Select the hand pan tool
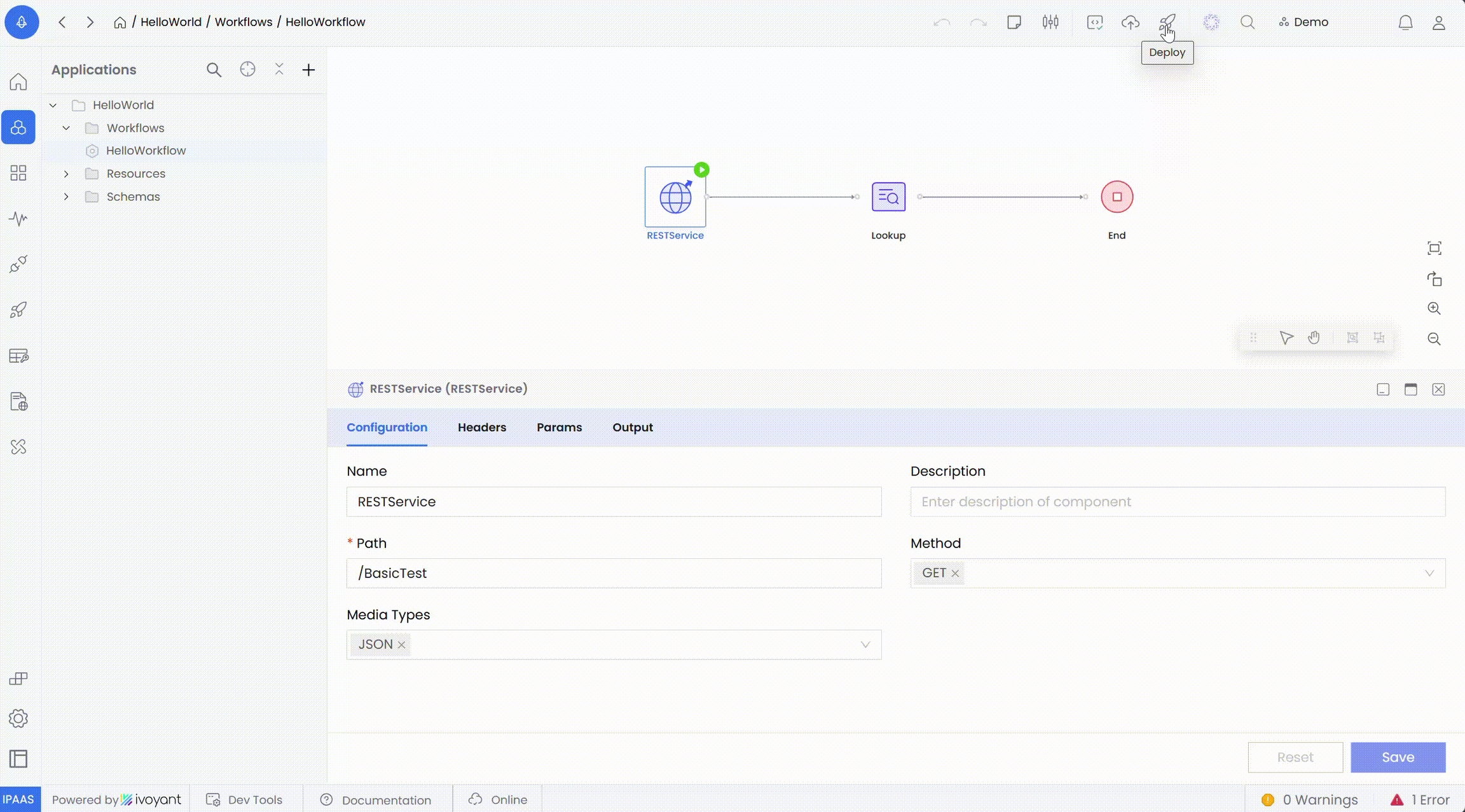 [1314, 338]
